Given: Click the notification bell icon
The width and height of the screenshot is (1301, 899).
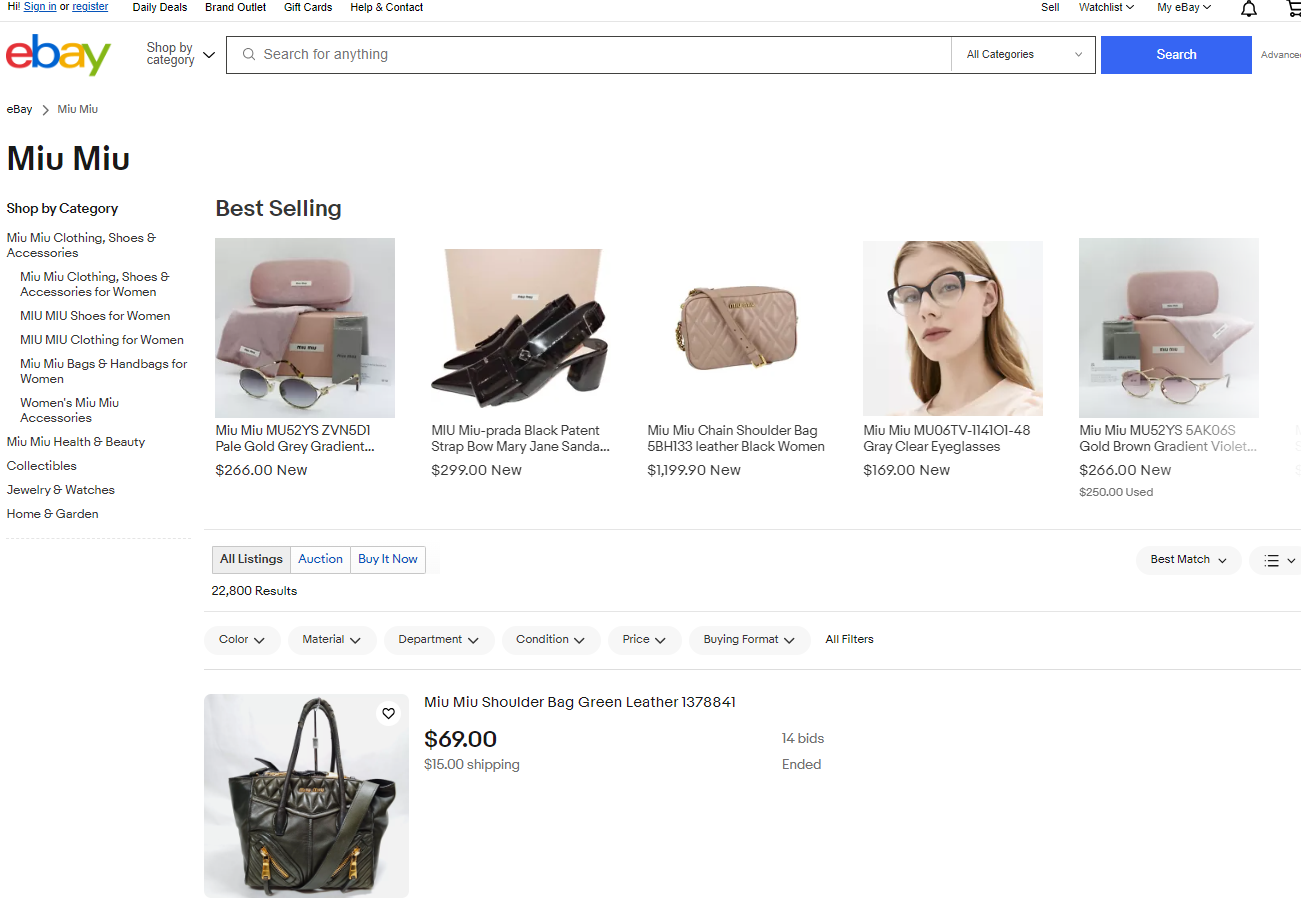Looking at the screenshot, I should 1248,8.
